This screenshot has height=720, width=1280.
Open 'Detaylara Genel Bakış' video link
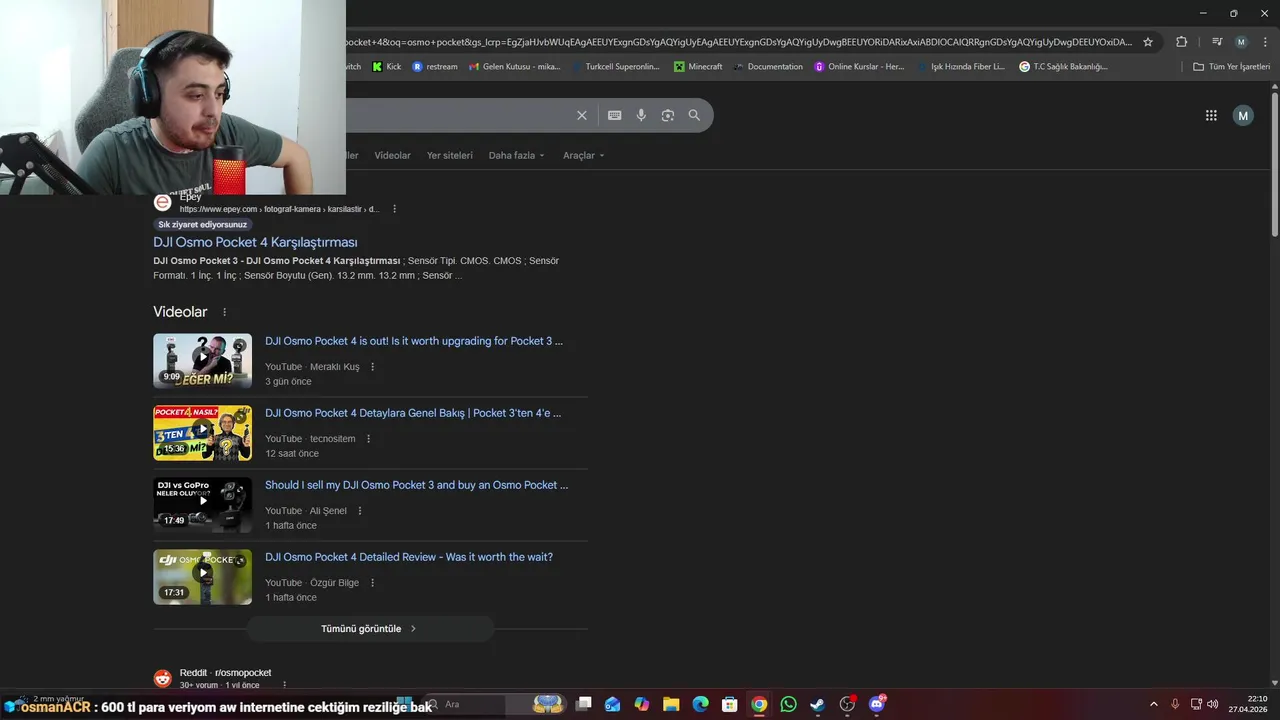tap(413, 413)
